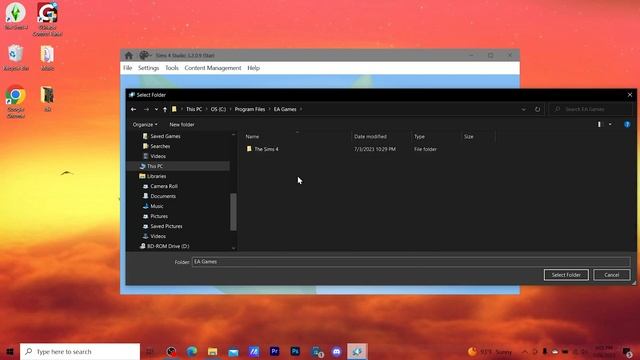
Task: Select Searches in the navigation pane
Action: pos(160,146)
